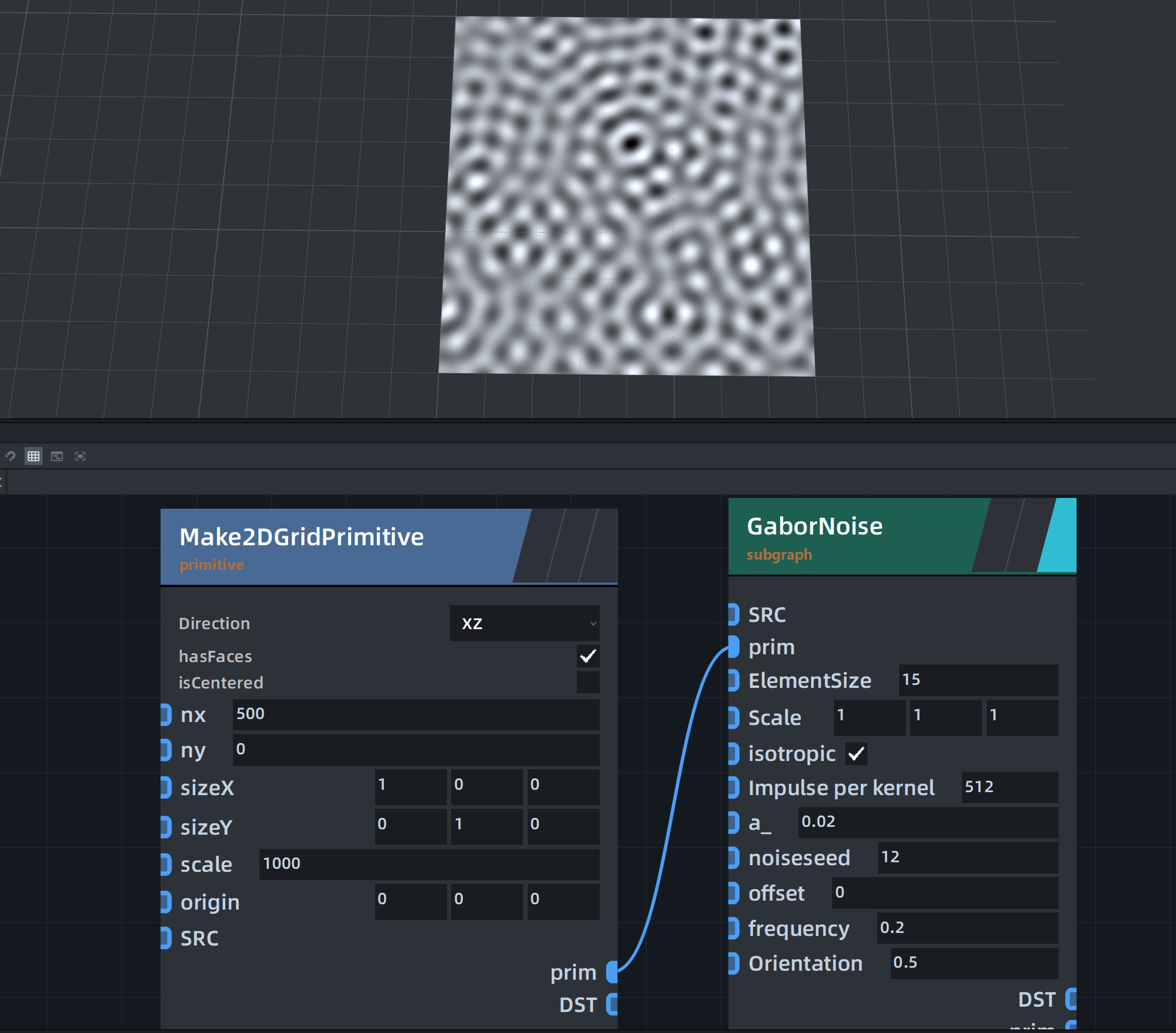Click the frequency input socket
1176x1033 pixels.
click(734, 928)
